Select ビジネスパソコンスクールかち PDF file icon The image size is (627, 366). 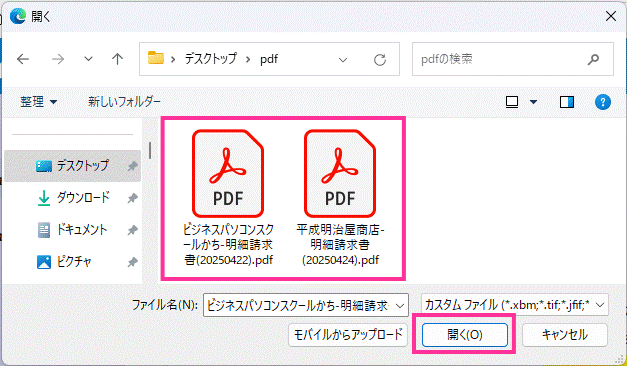[228, 173]
